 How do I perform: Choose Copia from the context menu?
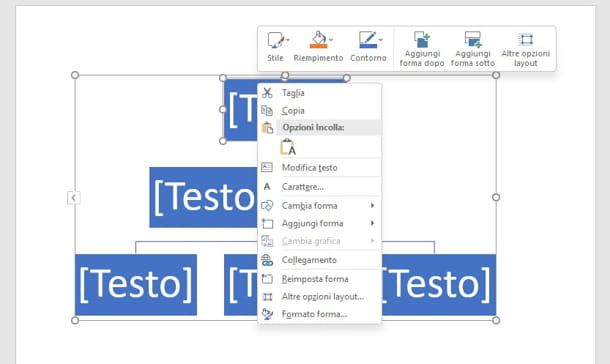coord(319,110)
